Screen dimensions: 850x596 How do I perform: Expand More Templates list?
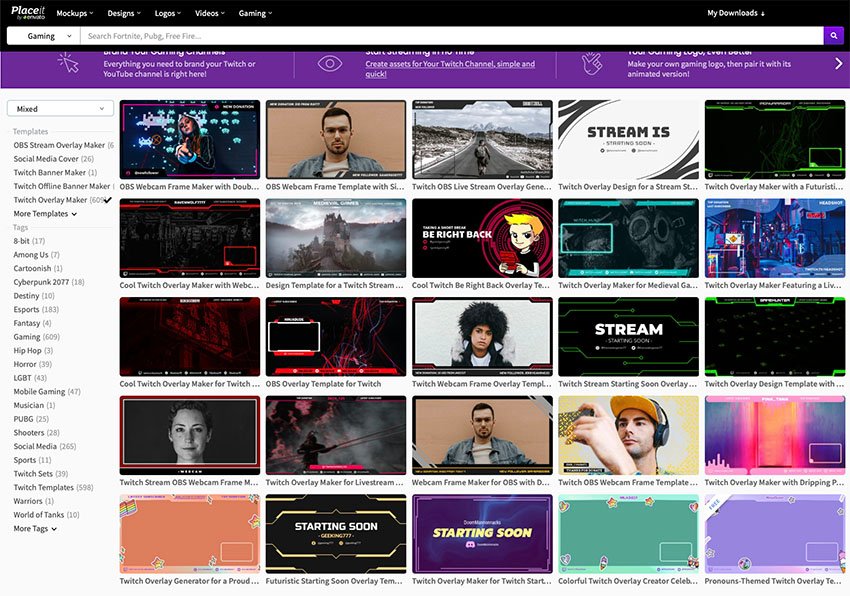point(44,214)
